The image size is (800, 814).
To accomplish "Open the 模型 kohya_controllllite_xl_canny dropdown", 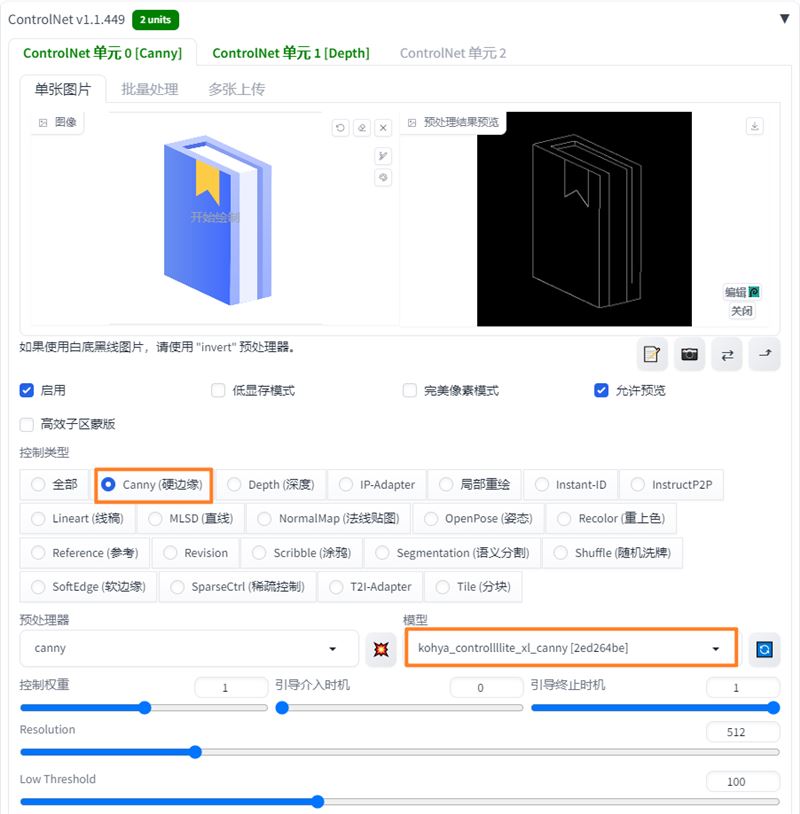I will click(571, 648).
